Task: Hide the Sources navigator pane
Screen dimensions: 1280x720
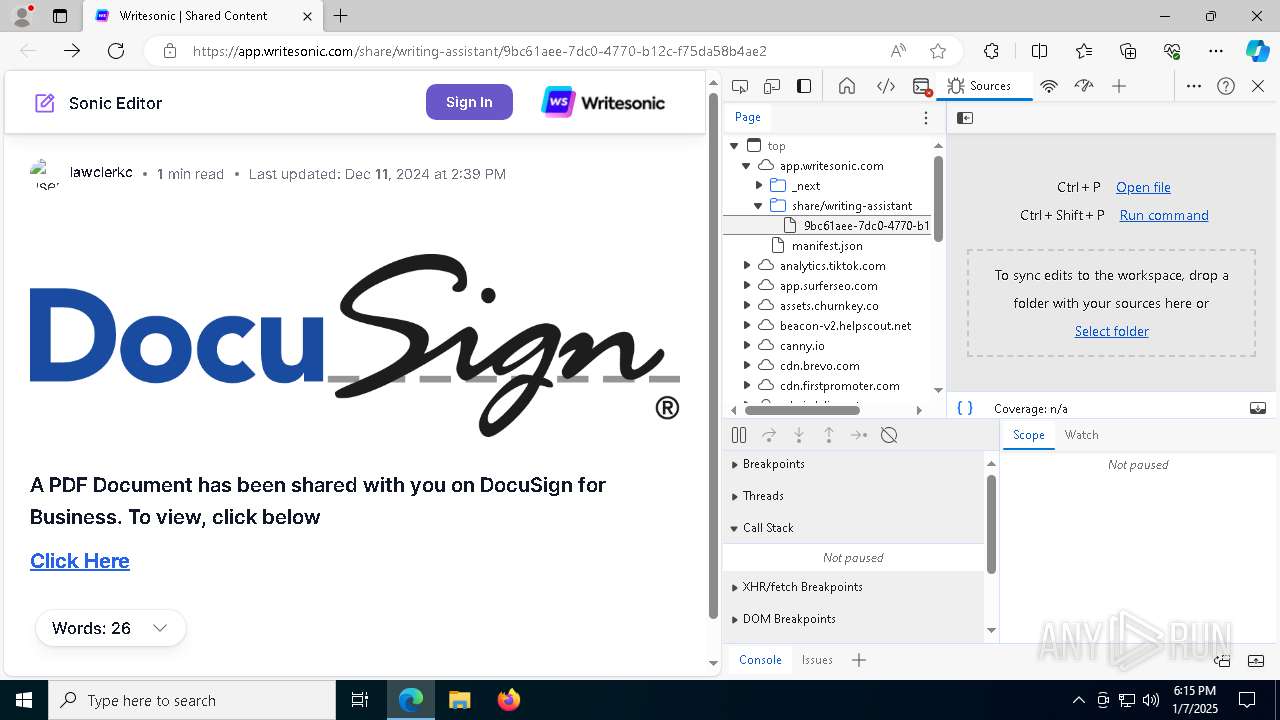Action: tap(965, 118)
